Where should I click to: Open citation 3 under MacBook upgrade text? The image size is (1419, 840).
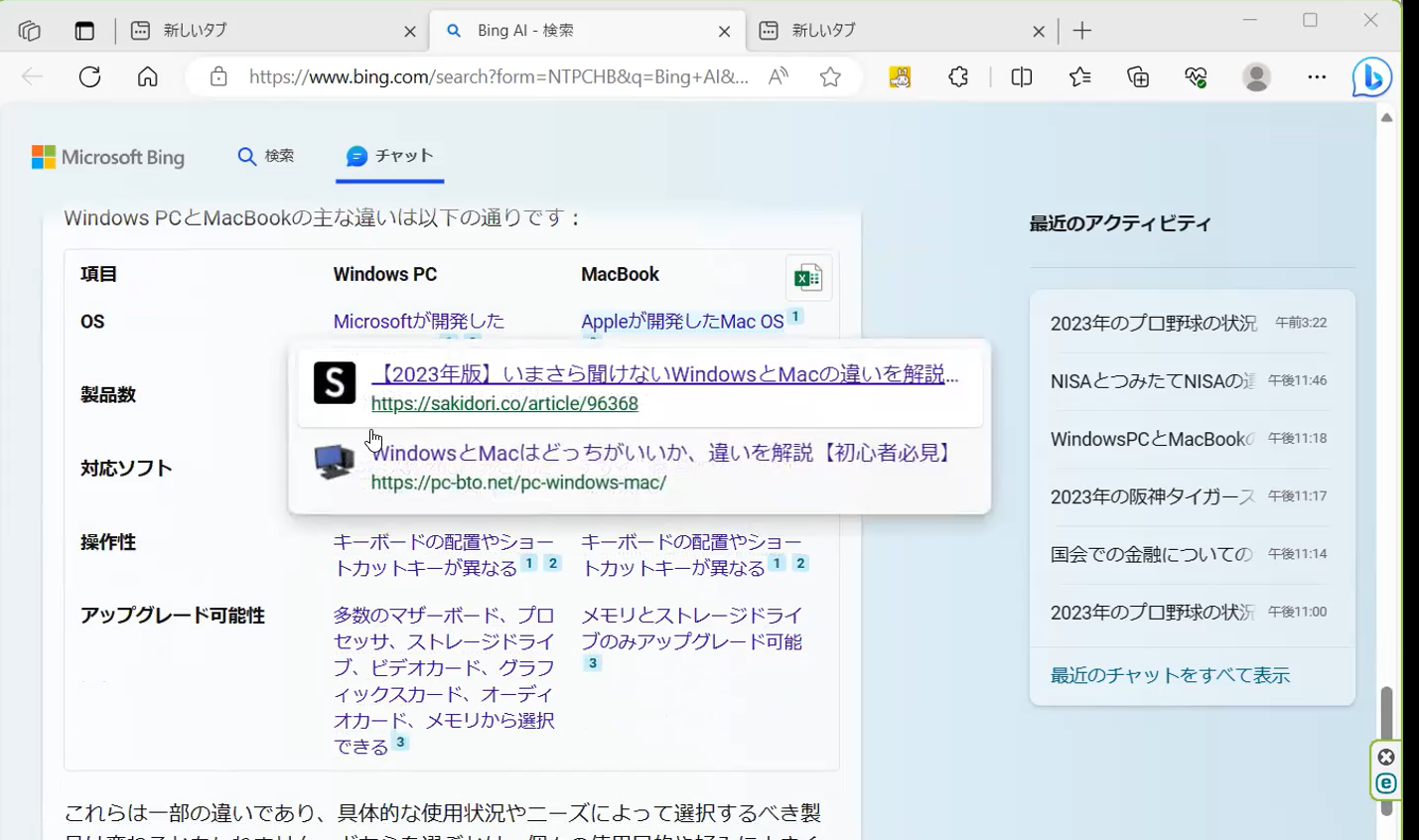(x=593, y=663)
